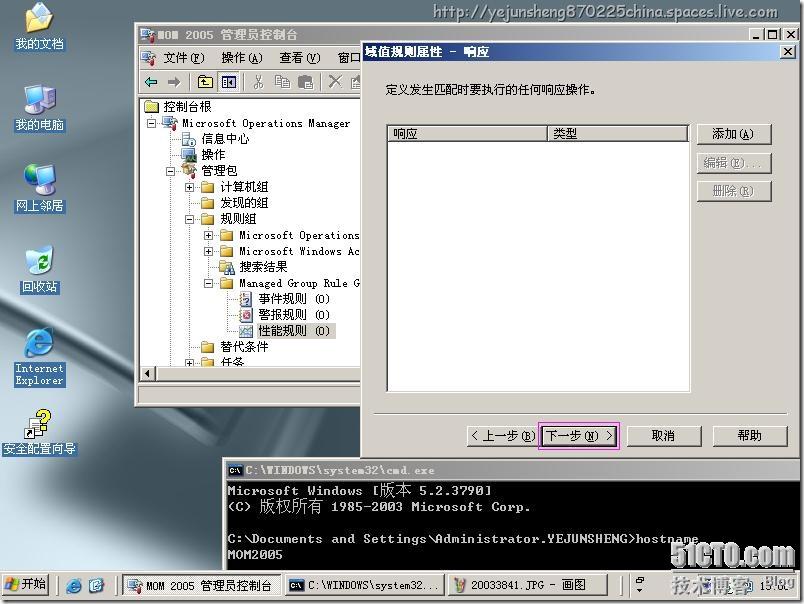804x604 pixels.
Task: Open the 文件(F) menu
Action: pos(184,57)
